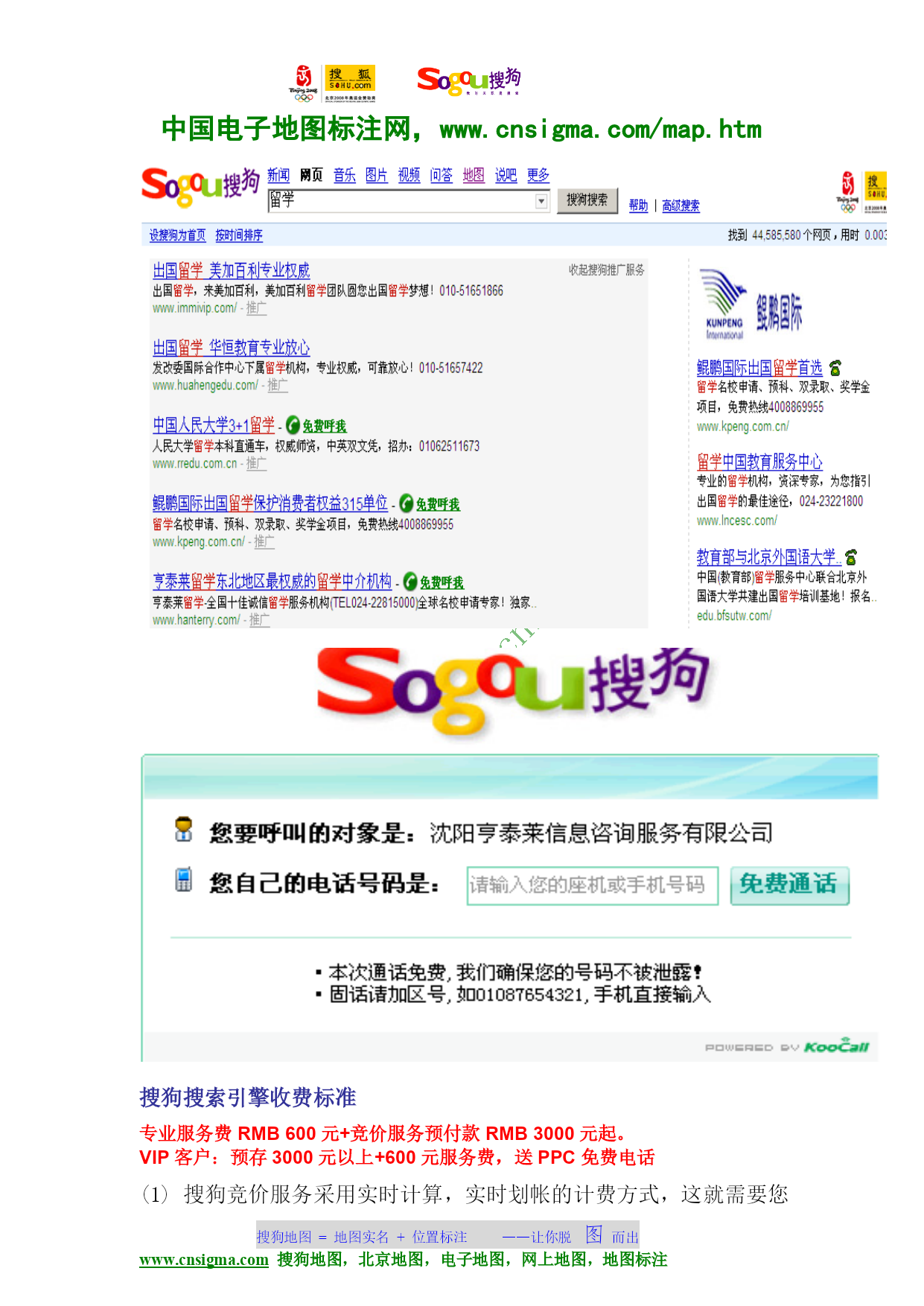
Task: Click the 搜狗搜索 button
Action: [x=587, y=200]
